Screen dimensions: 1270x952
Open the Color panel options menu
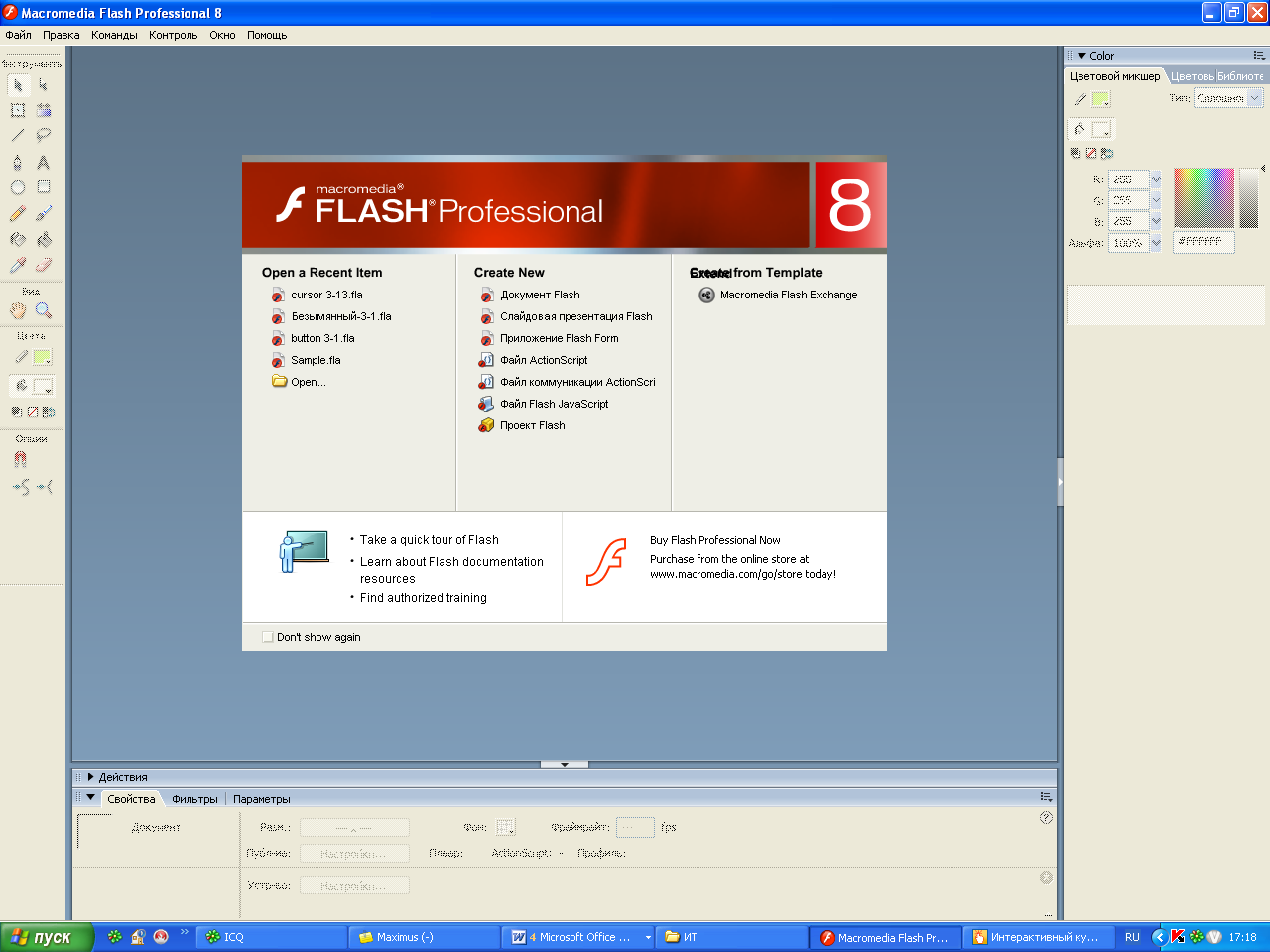(x=1259, y=56)
